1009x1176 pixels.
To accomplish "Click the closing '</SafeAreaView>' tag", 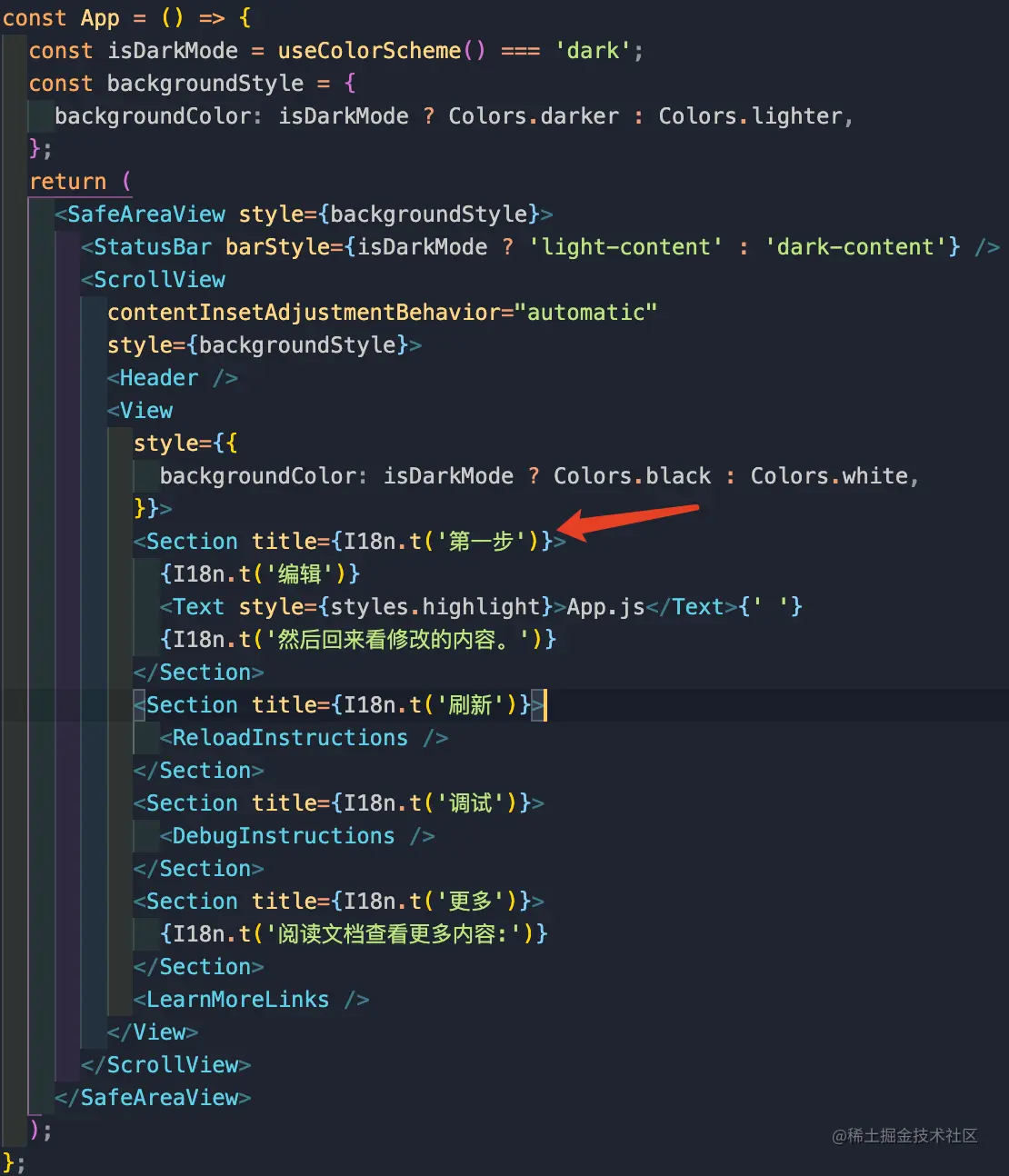I will pyautogui.click(x=153, y=1098).
